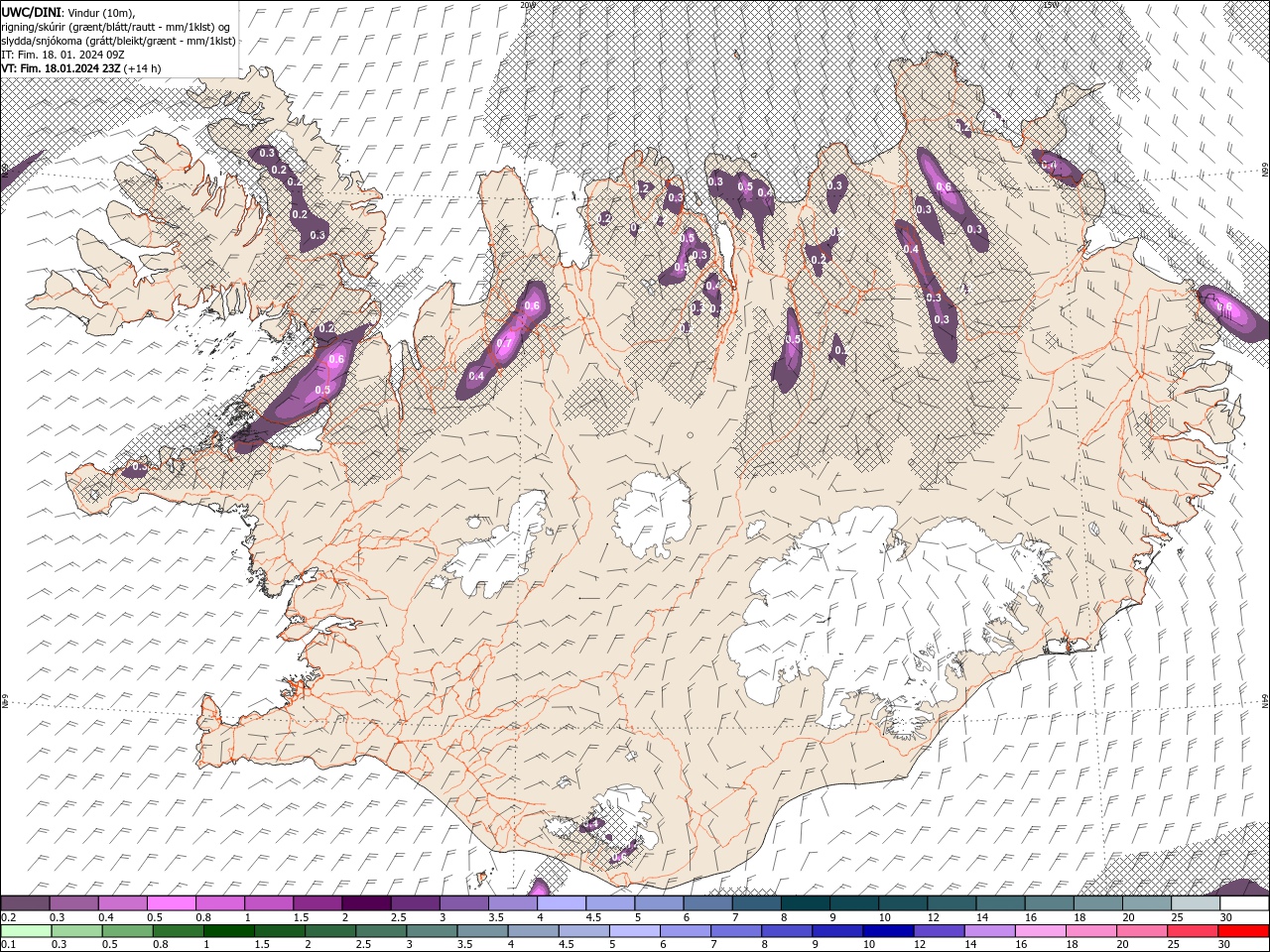1270x952 pixels.
Task: Click the UWC/DINI title text
Action: [x=33, y=11]
